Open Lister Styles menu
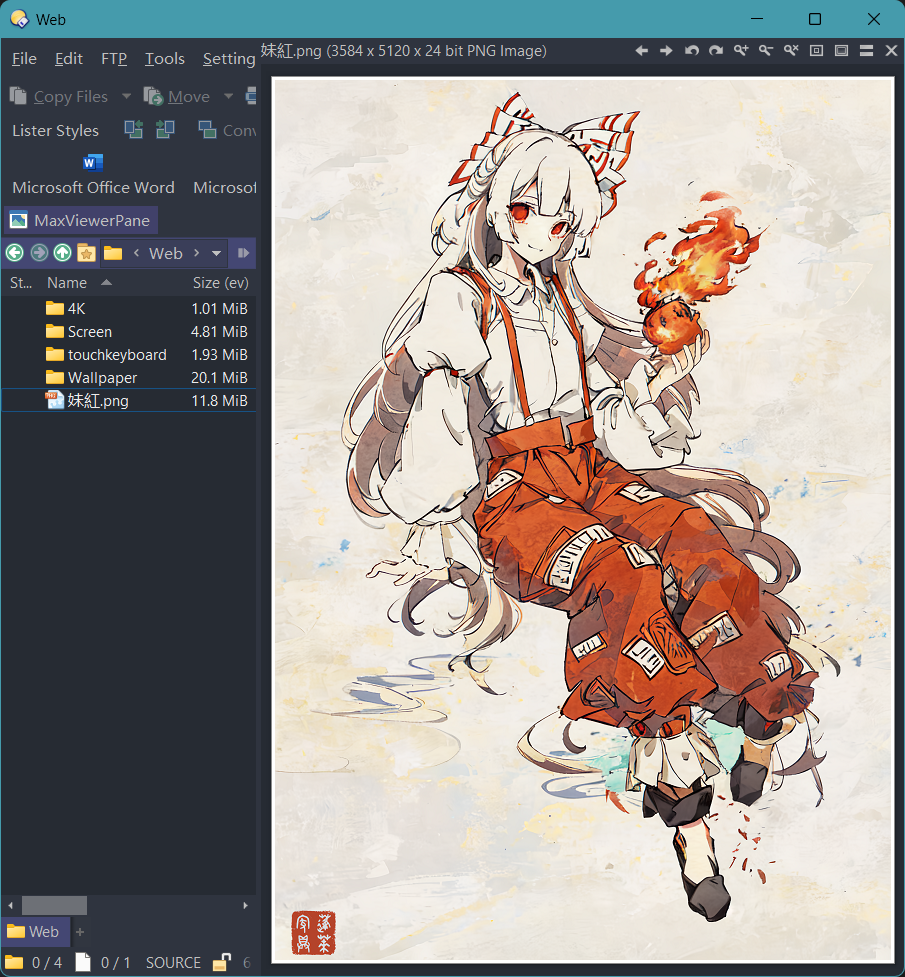 pyautogui.click(x=55, y=130)
